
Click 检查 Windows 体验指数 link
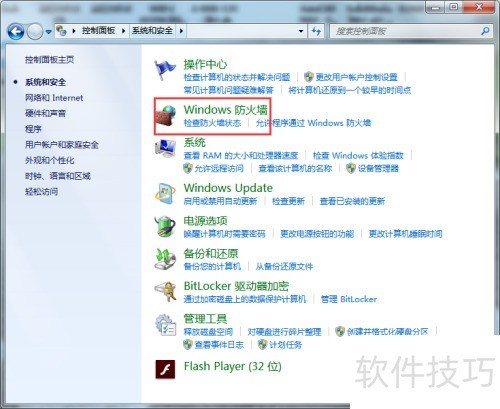[358, 155]
